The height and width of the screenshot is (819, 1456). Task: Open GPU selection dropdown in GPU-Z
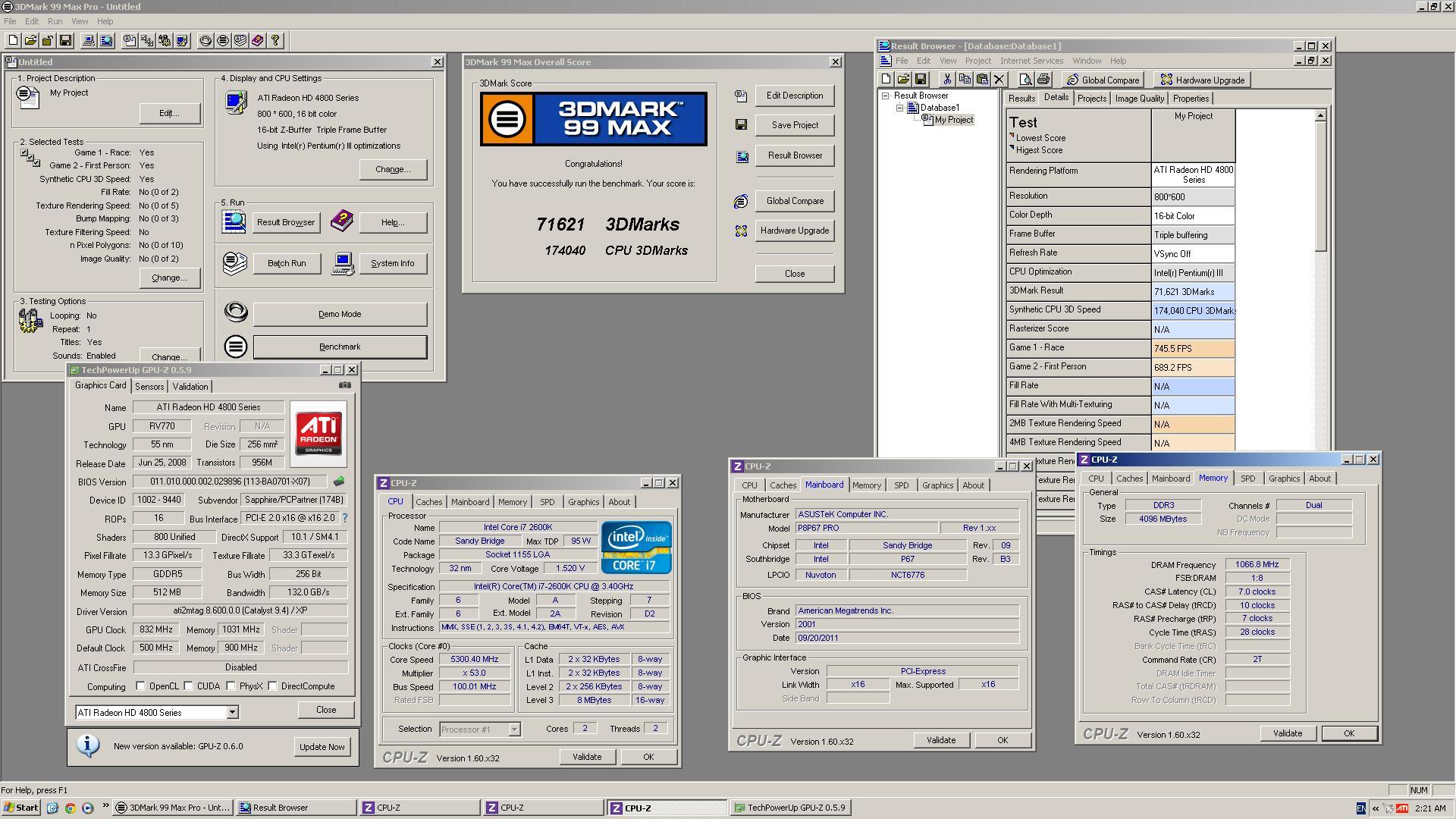click(x=232, y=713)
